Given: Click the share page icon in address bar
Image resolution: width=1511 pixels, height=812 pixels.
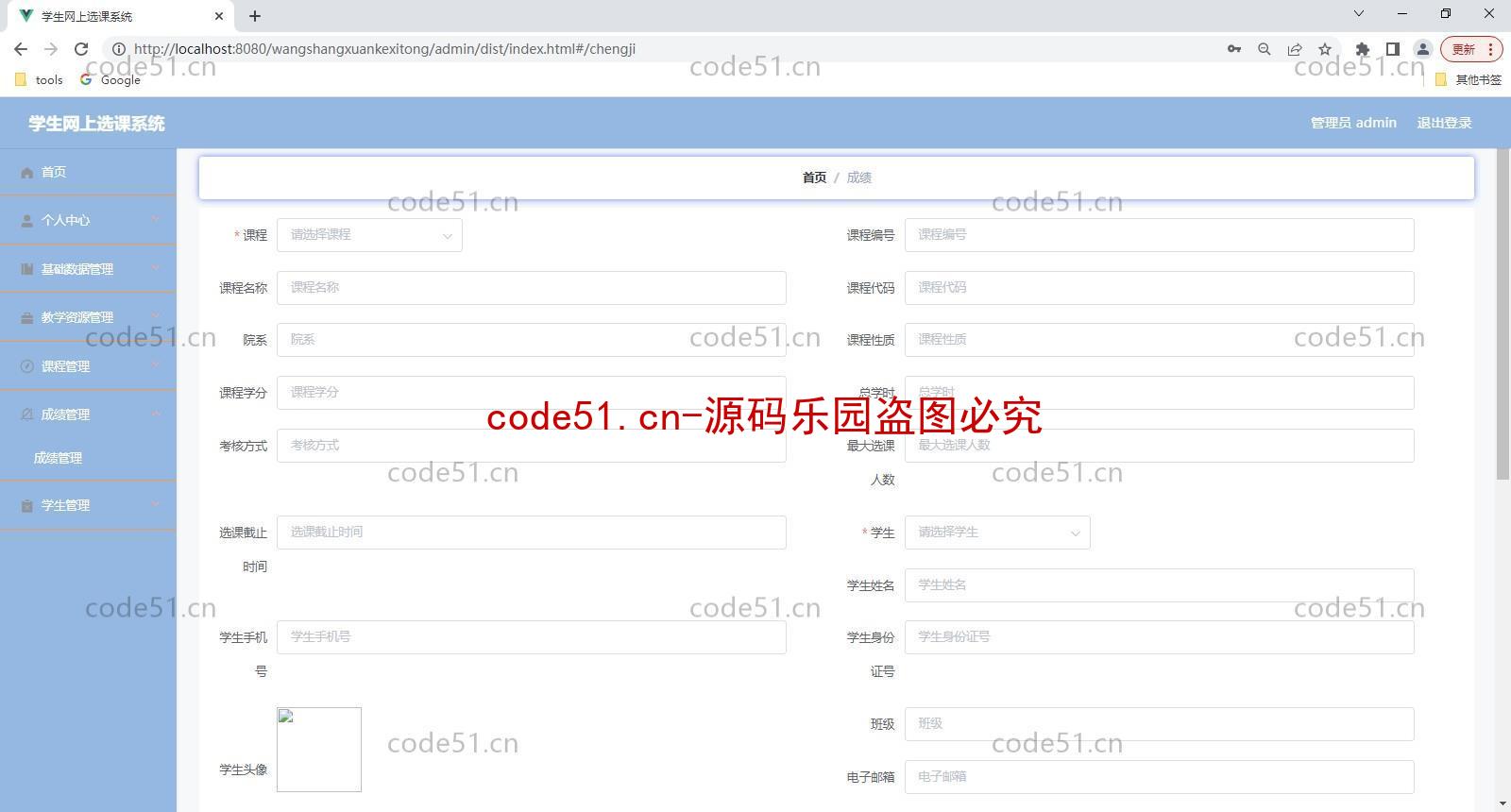Looking at the screenshot, I should pos(1295,49).
